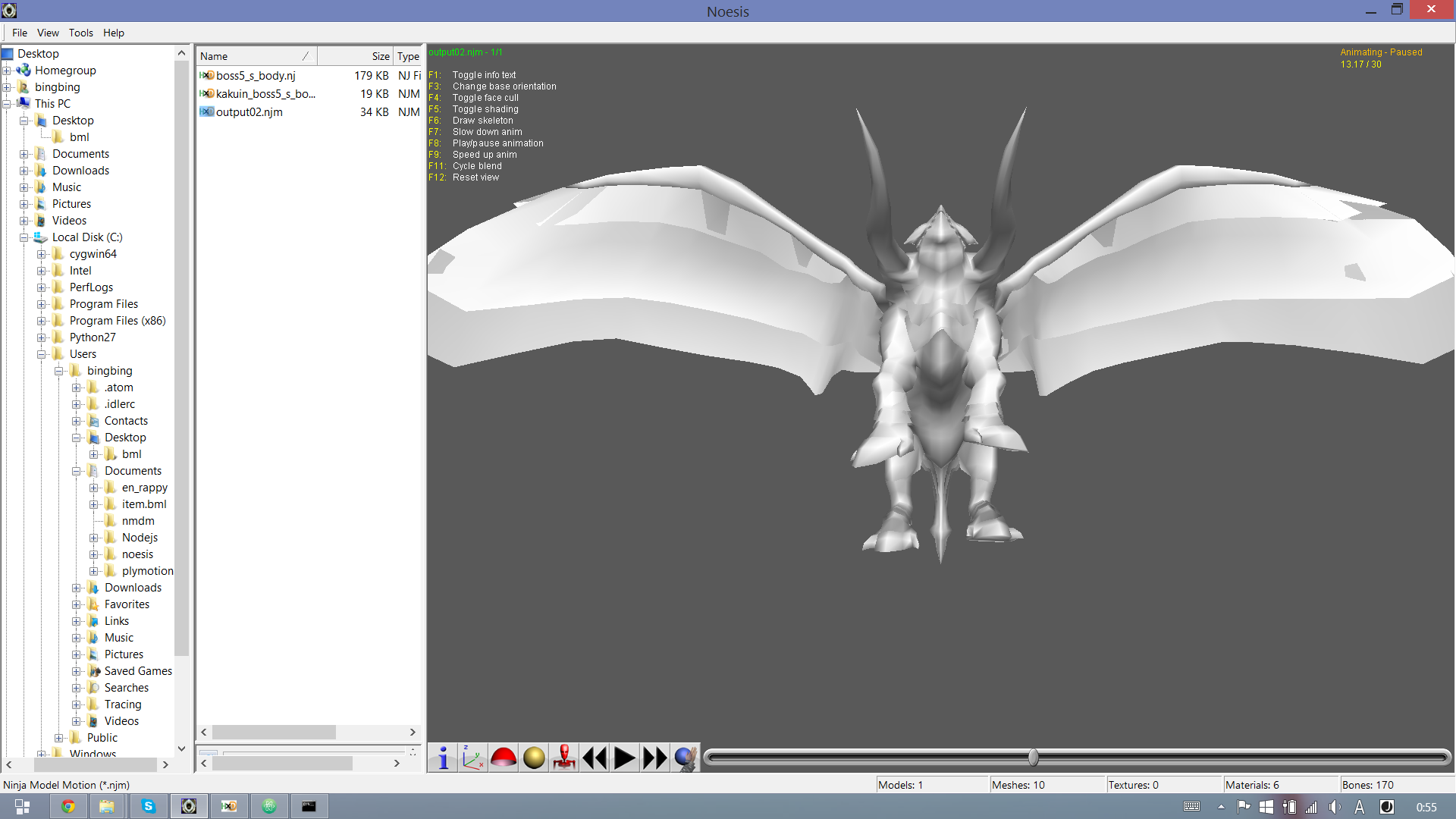Image resolution: width=1456 pixels, height=819 pixels.
Task: Open the View menu
Action: coord(48,33)
